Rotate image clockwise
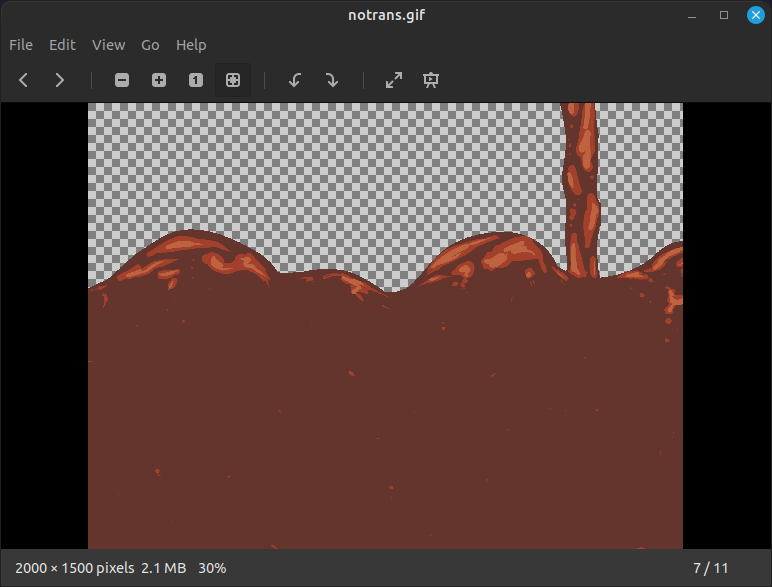 [332, 80]
